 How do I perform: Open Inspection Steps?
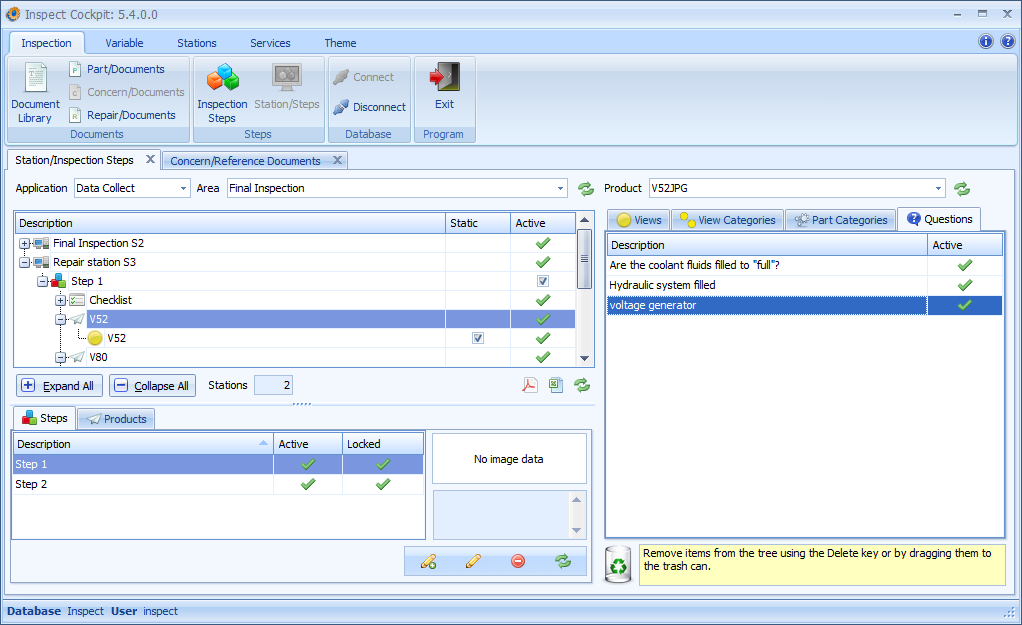222,93
